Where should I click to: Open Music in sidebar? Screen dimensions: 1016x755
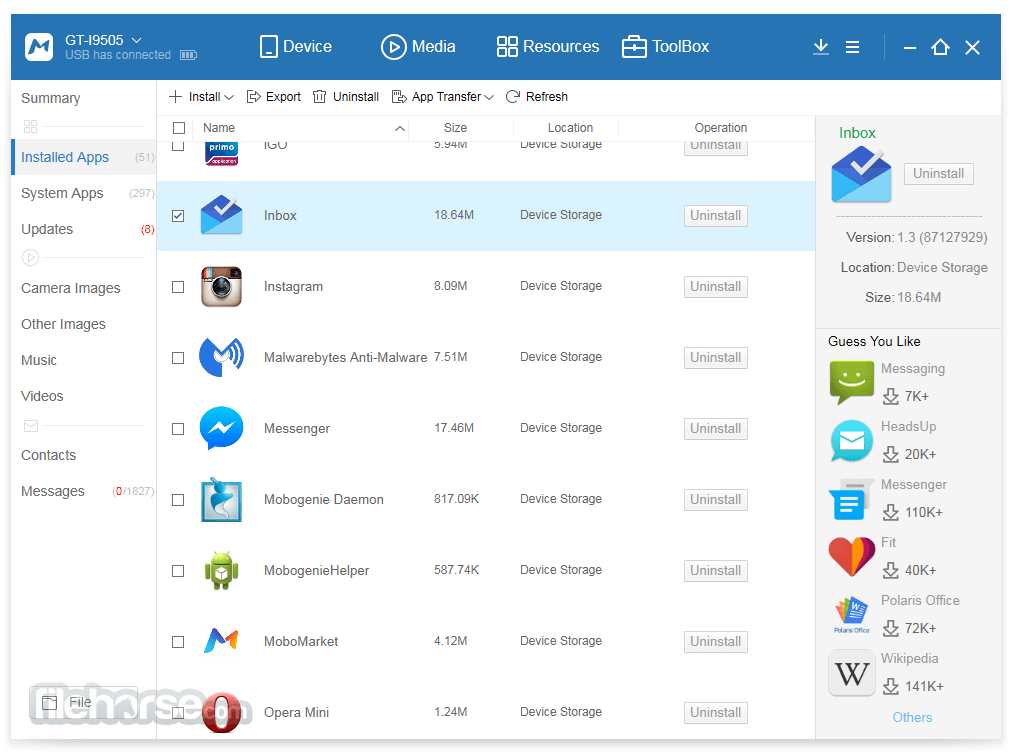39,360
